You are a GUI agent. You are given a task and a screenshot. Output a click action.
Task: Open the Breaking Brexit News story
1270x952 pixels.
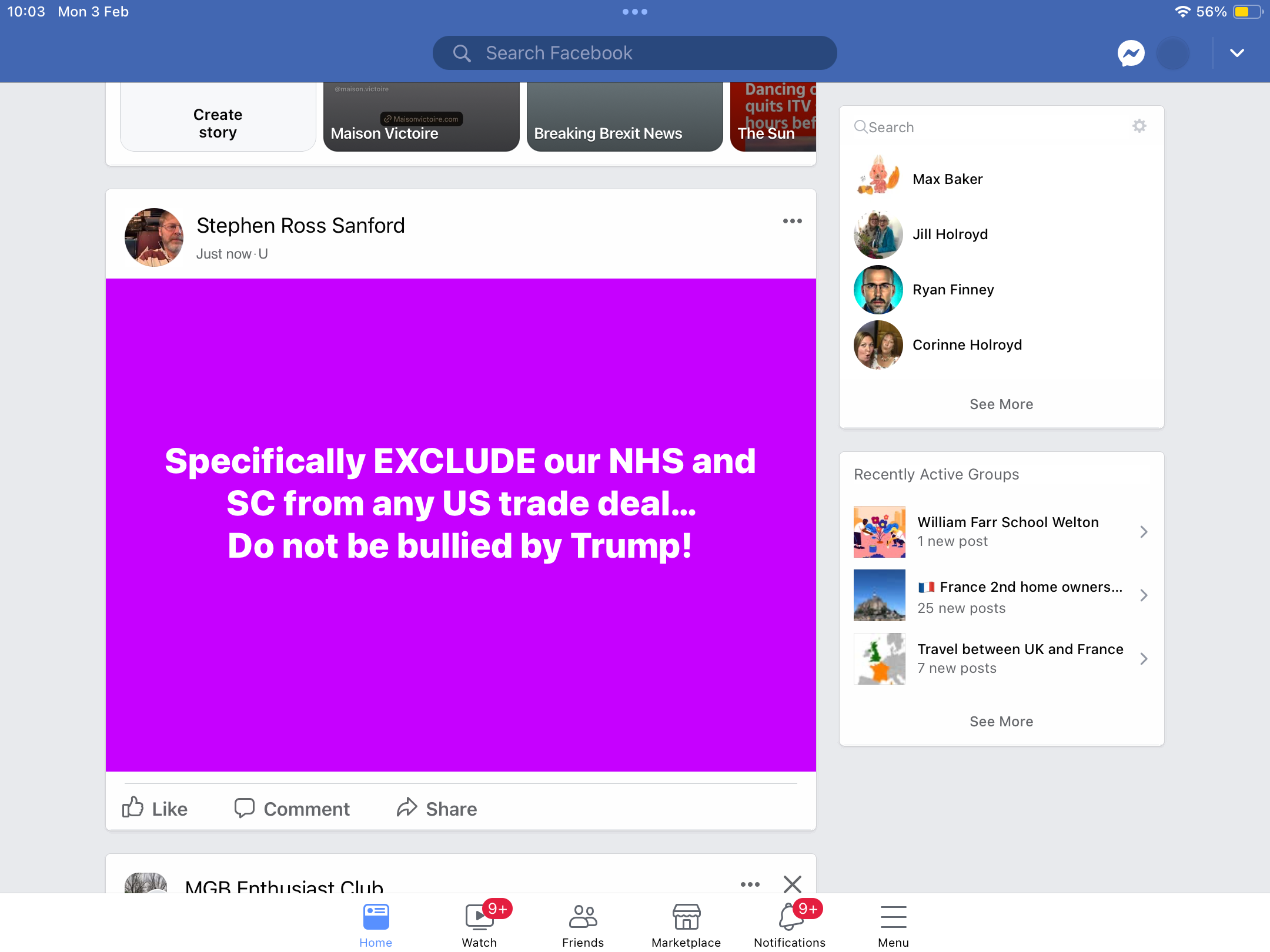624,117
